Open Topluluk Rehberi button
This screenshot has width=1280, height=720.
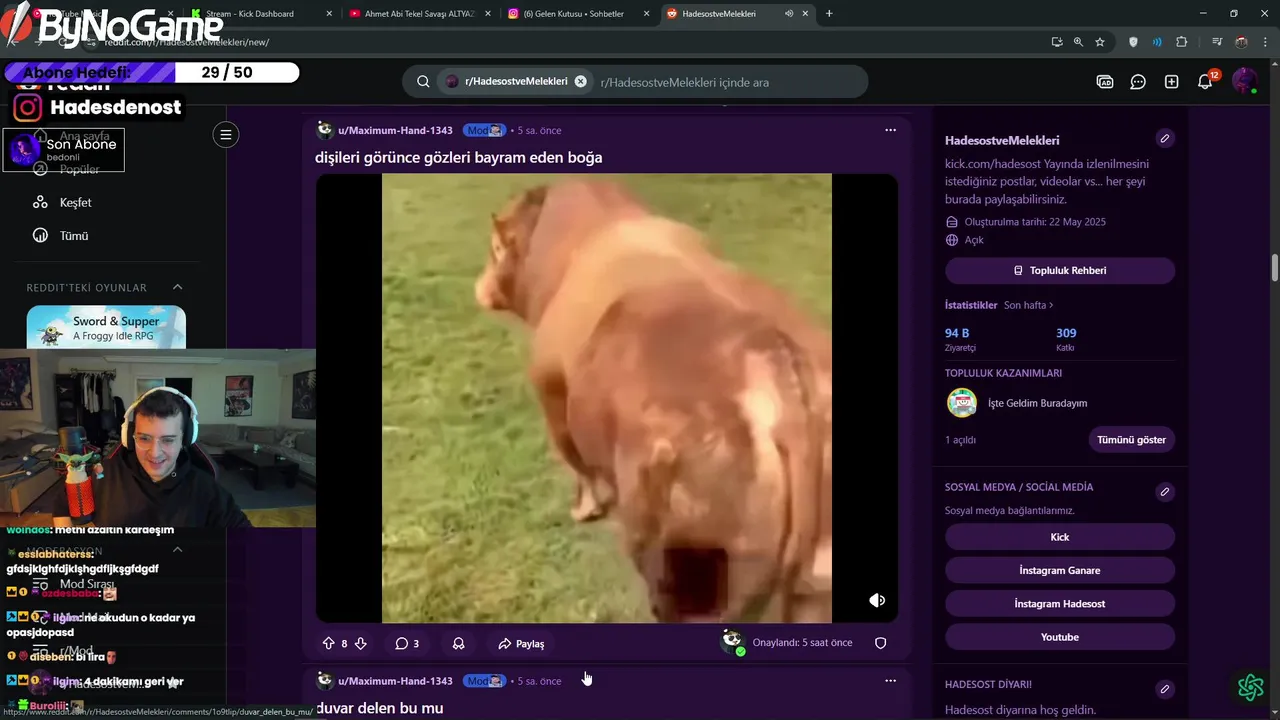1060,271
